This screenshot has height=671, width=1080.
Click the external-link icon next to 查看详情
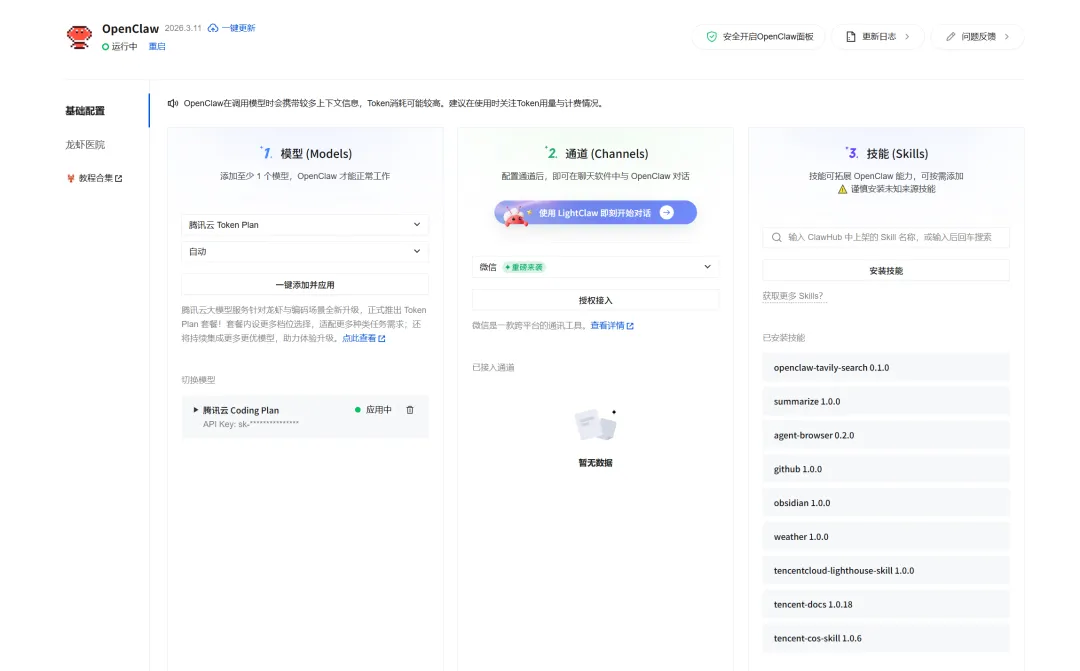pos(630,326)
